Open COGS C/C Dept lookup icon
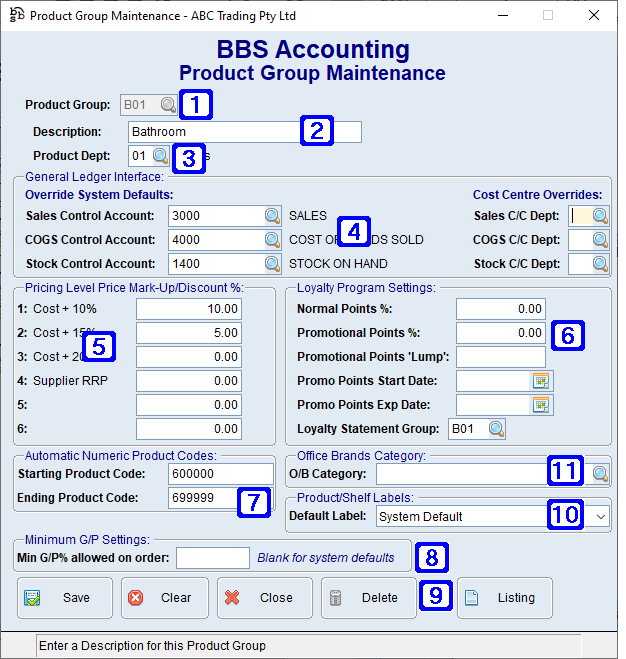626x659 pixels. 600,240
